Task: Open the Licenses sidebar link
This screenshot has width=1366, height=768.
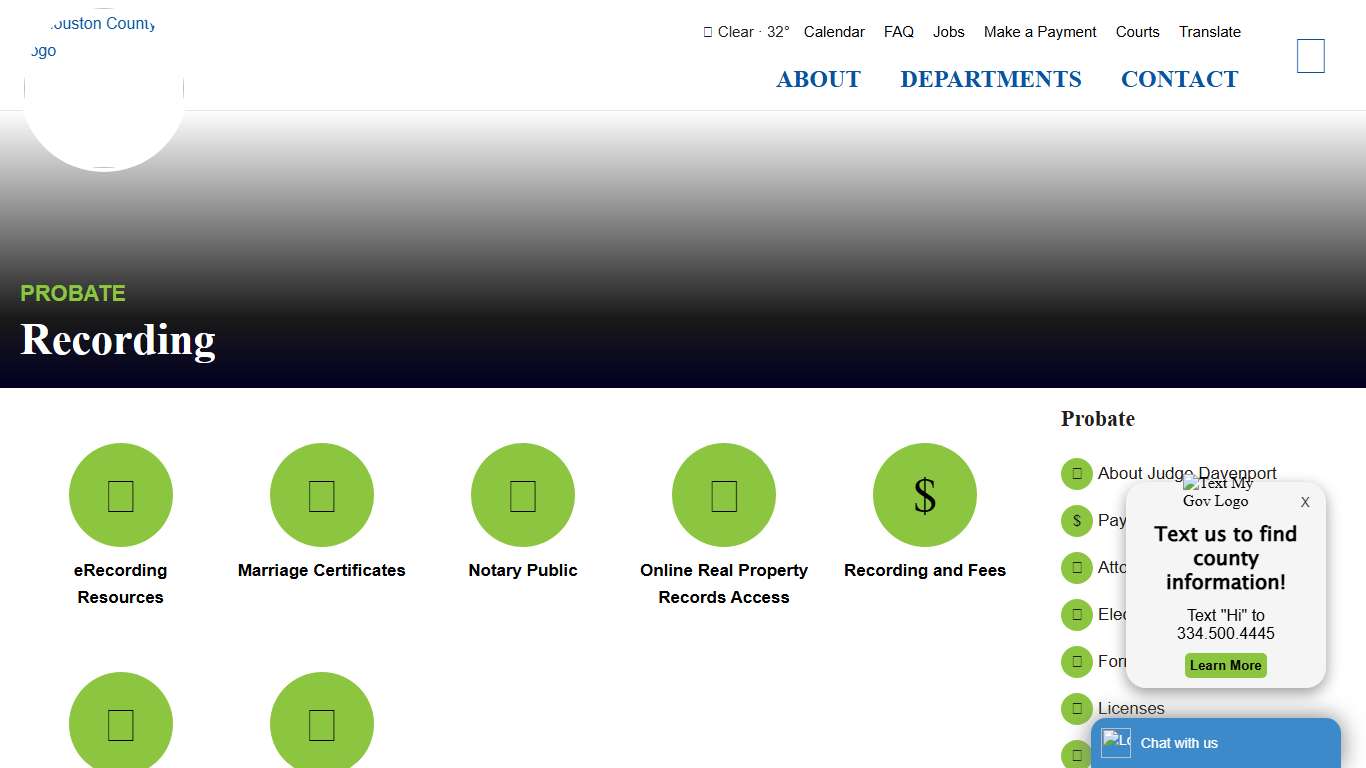Action: click(x=1131, y=709)
